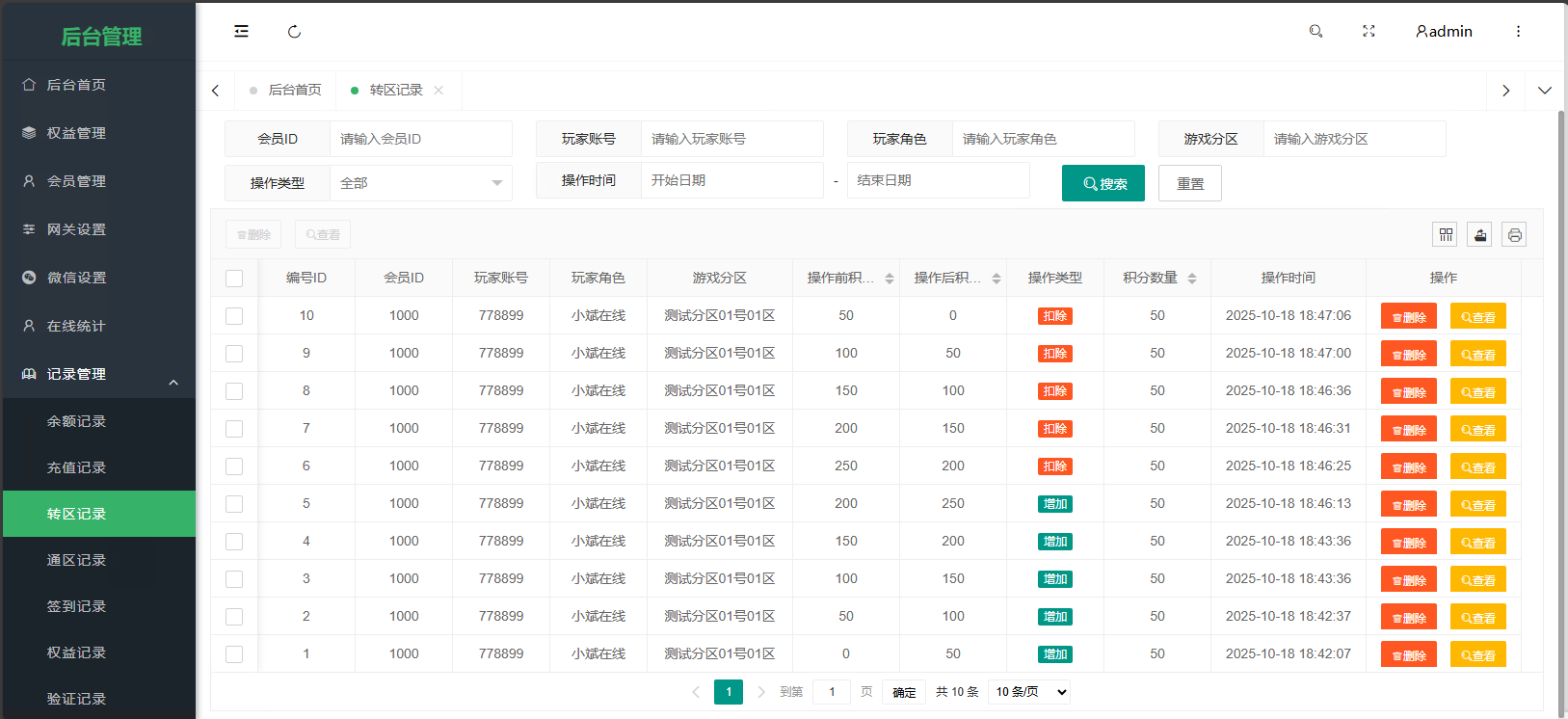Open 微信设置 sidebar menu
The image size is (1568, 719).
point(98,278)
